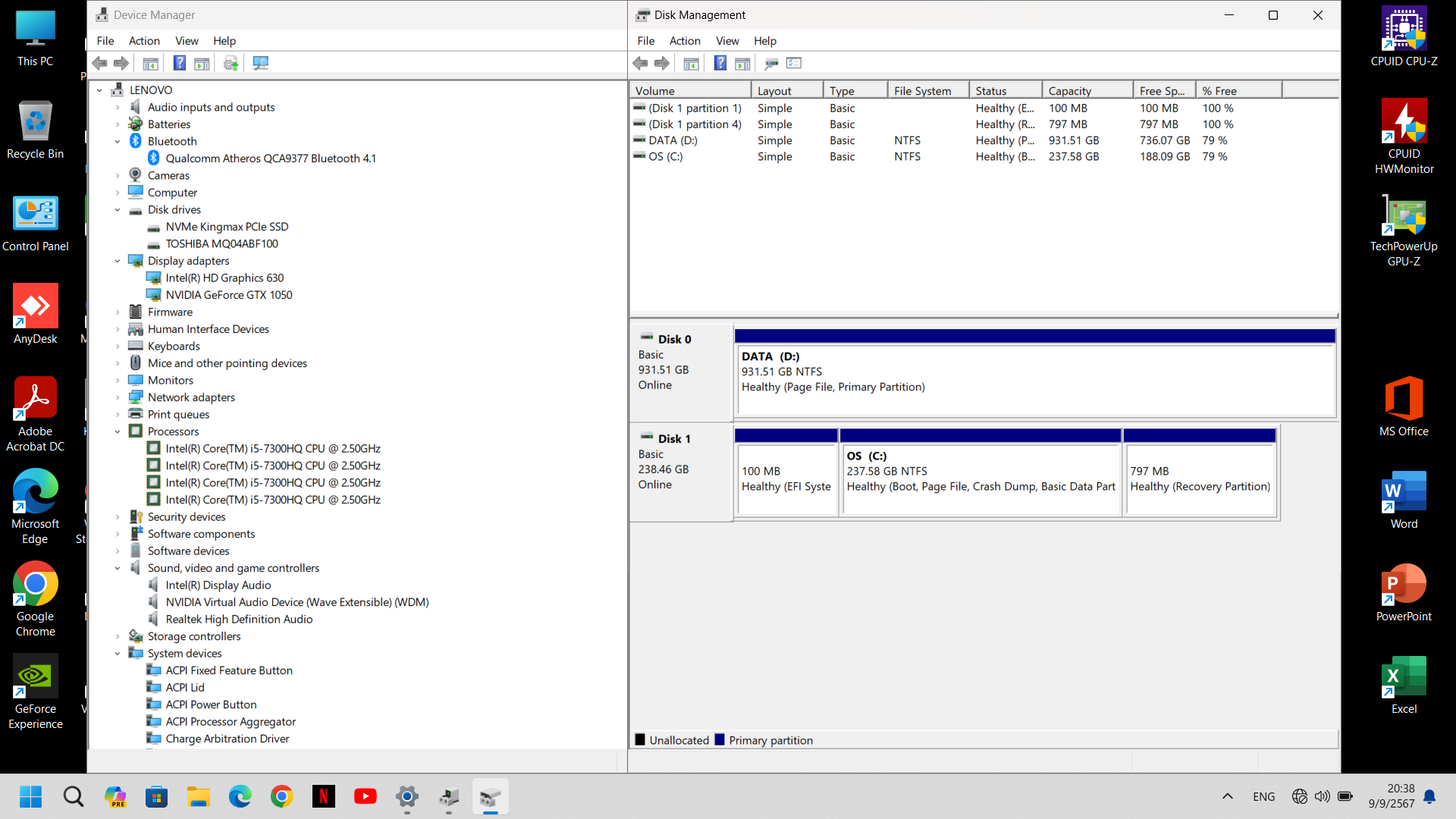Image resolution: width=1456 pixels, height=819 pixels.
Task: Click Back arrow in Device Manager toolbar
Action: (x=99, y=63)
